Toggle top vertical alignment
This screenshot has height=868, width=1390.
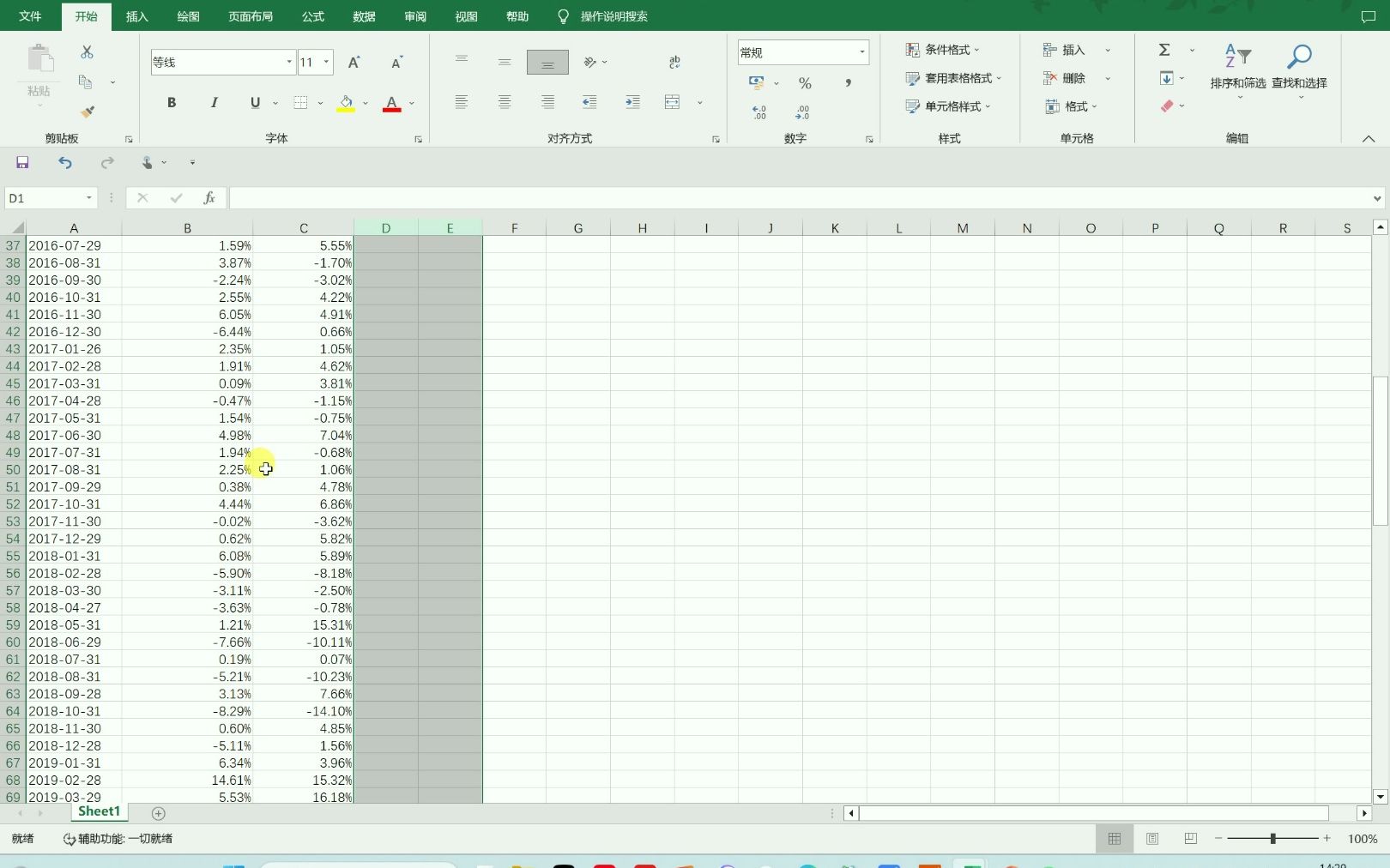462,62
